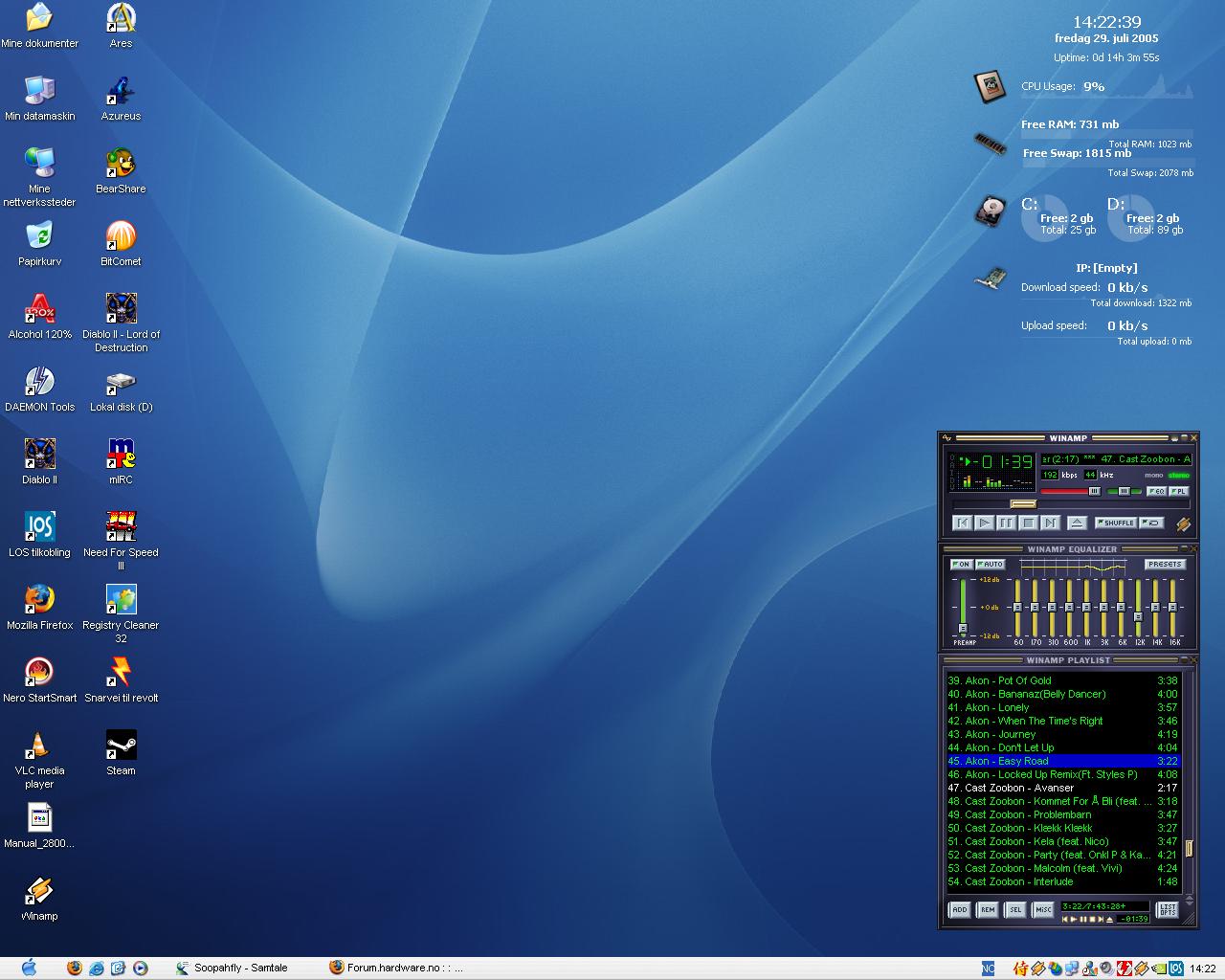Toggle Winamp Shuffle mode

1116,523
